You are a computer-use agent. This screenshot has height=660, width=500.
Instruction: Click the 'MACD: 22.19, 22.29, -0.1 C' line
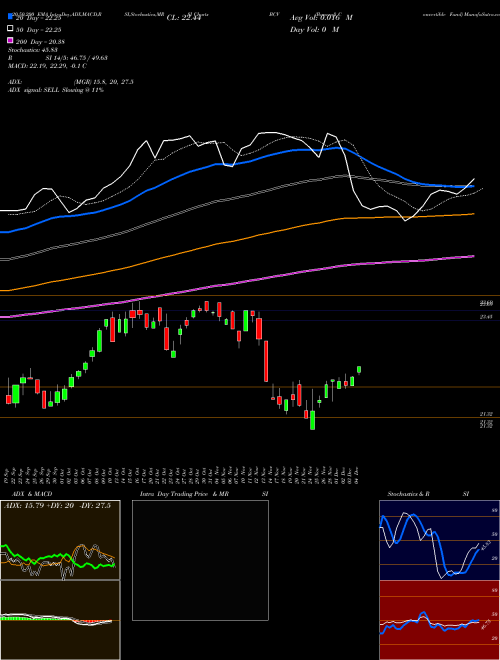pos(48,66)
